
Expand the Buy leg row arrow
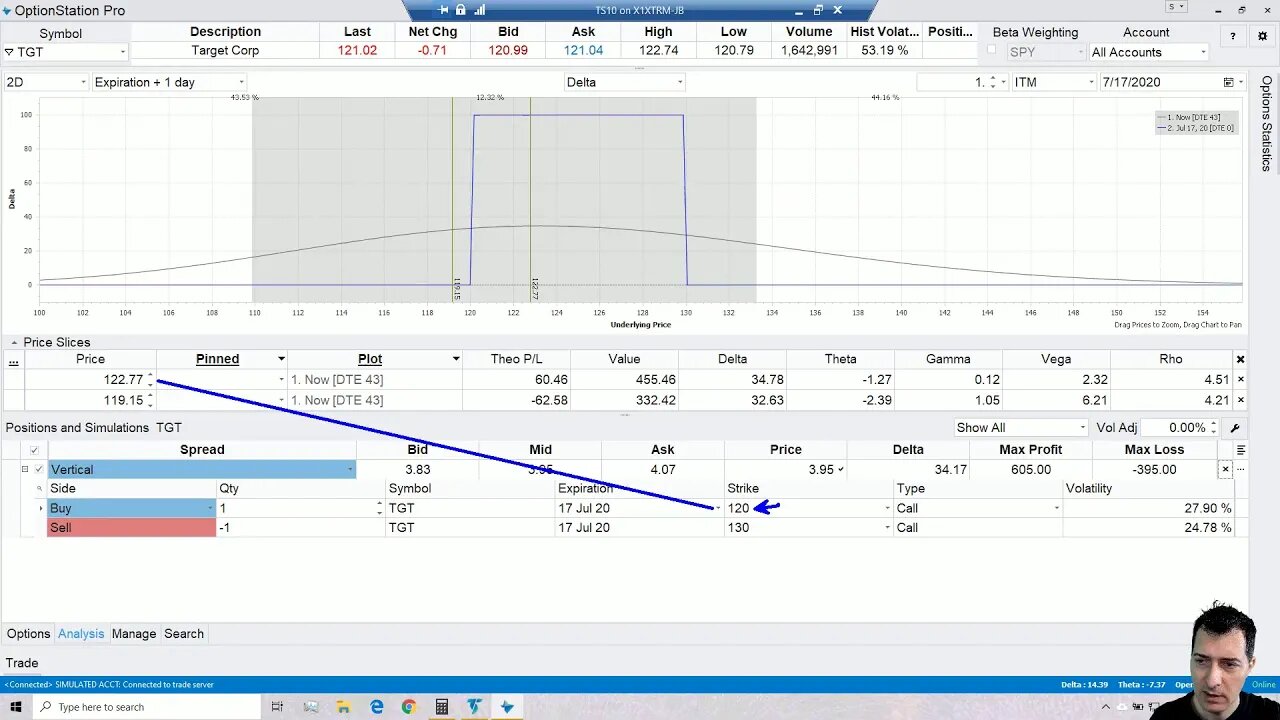coord(41,508)
